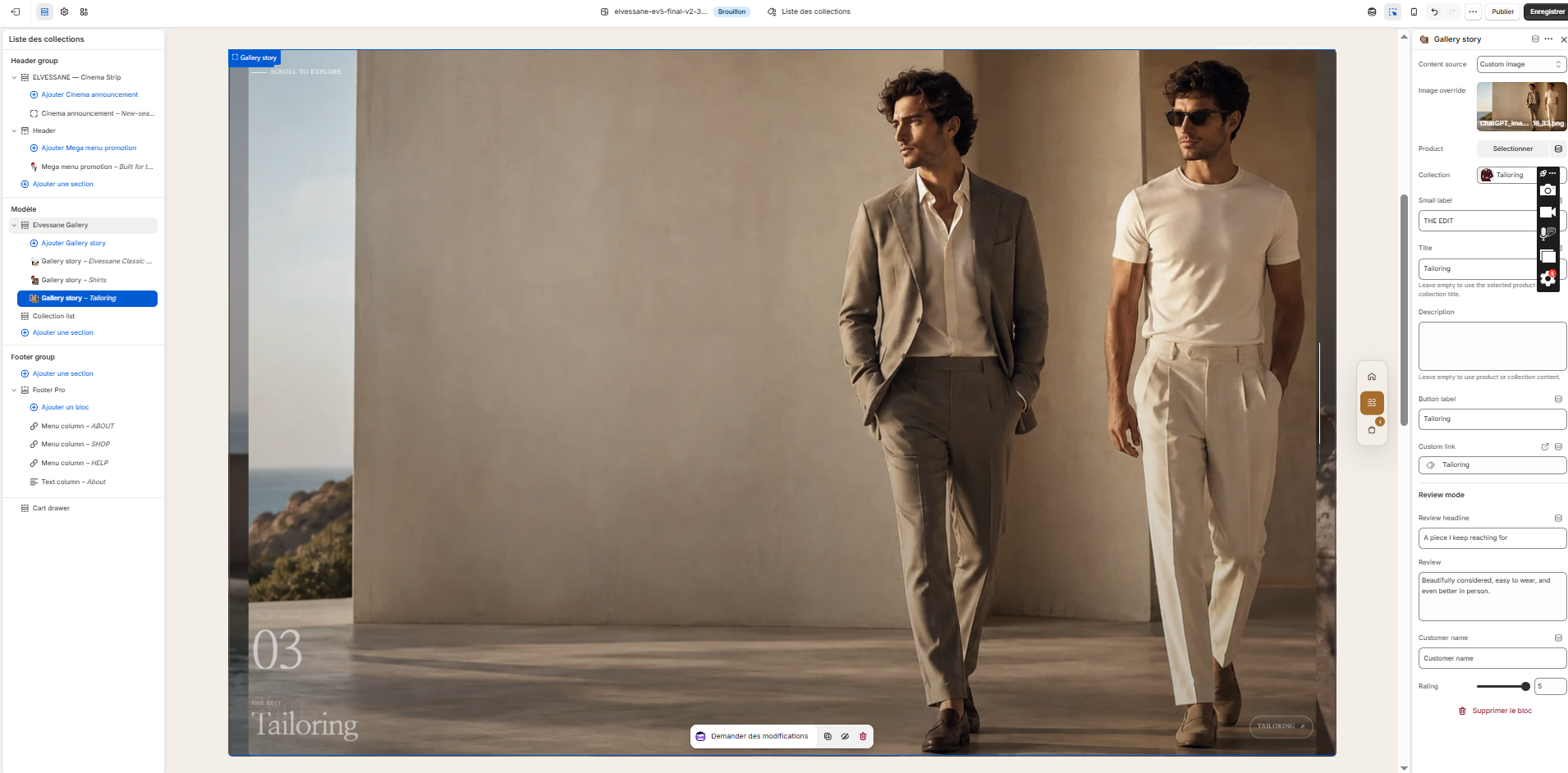Screen dimensions: 1568x773
Task: Click the dynamic source icon in Gallery story panel header
Action: coord(1535,39)
